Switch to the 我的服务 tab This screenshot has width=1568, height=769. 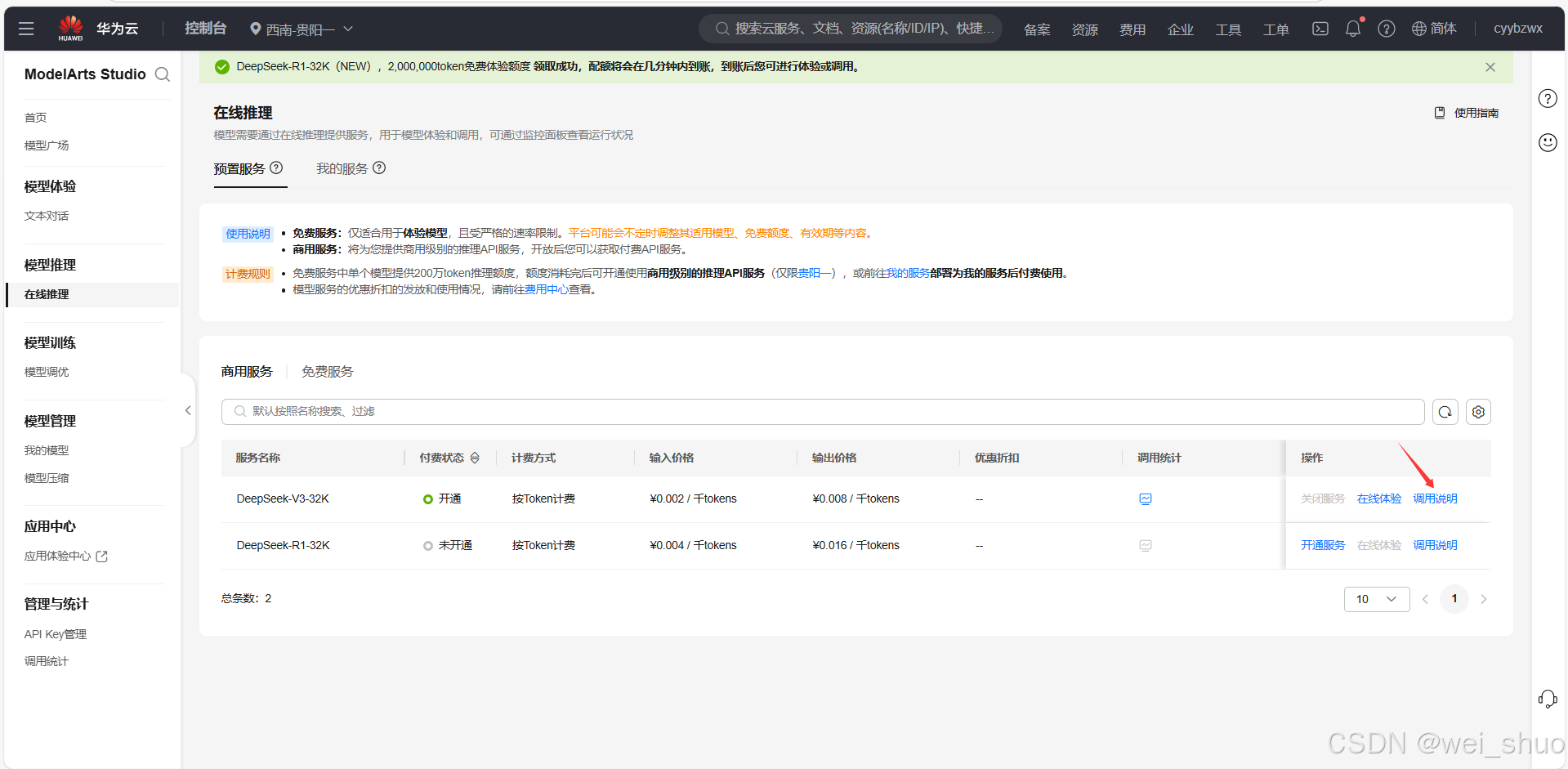(x=342, y=169)
